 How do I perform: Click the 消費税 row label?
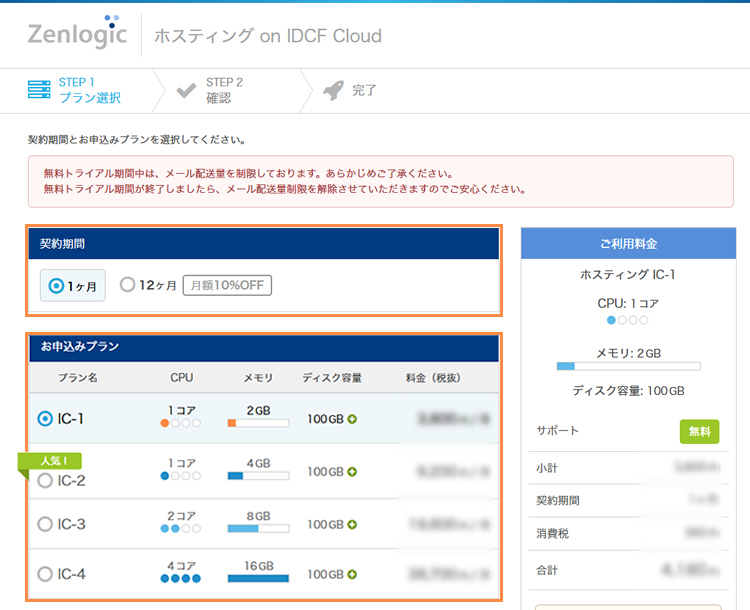552,533
